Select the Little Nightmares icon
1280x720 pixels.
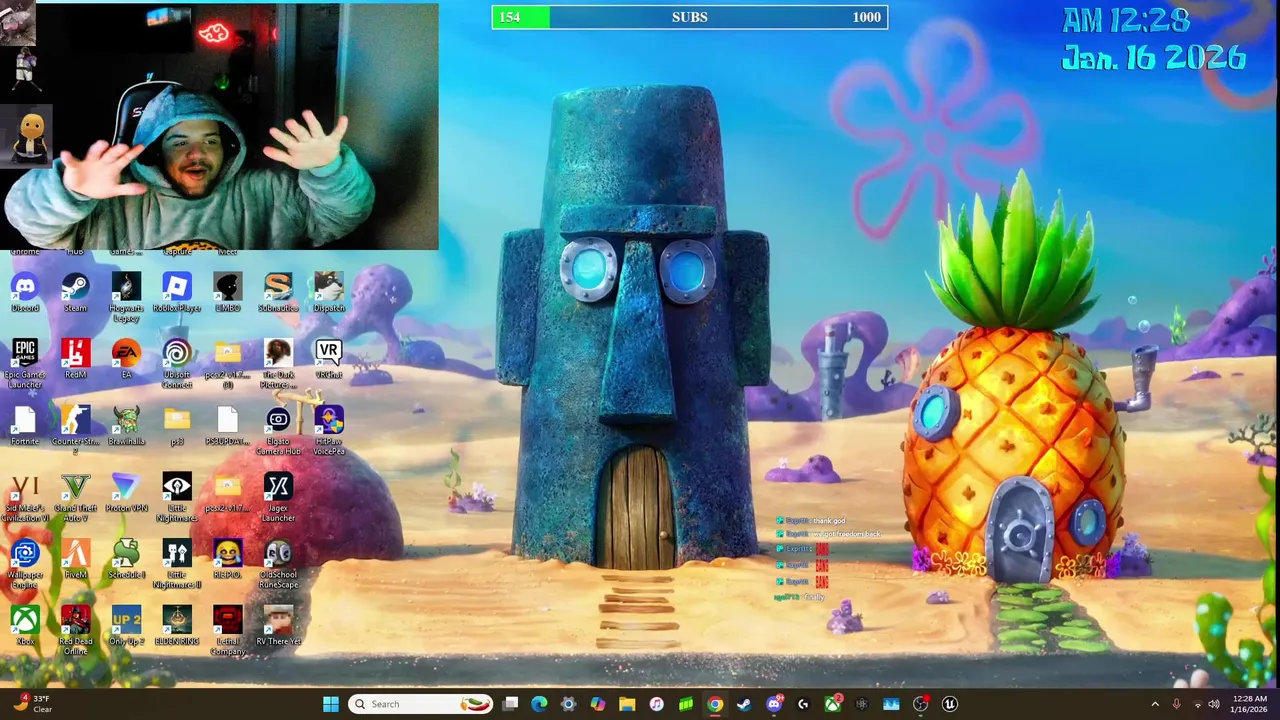click(177, 497)
